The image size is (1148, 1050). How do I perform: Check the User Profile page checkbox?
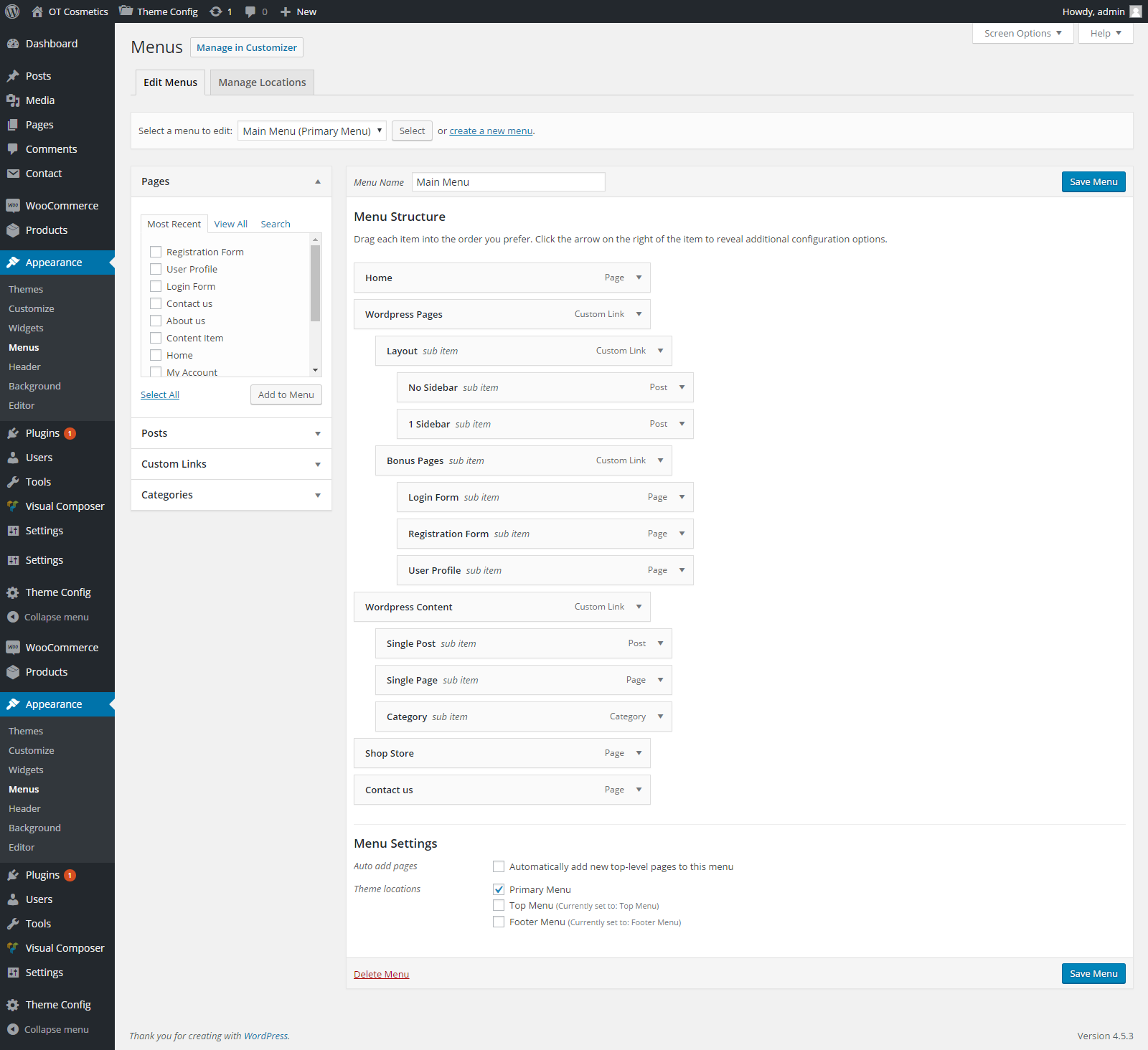[x=156, y=269]
